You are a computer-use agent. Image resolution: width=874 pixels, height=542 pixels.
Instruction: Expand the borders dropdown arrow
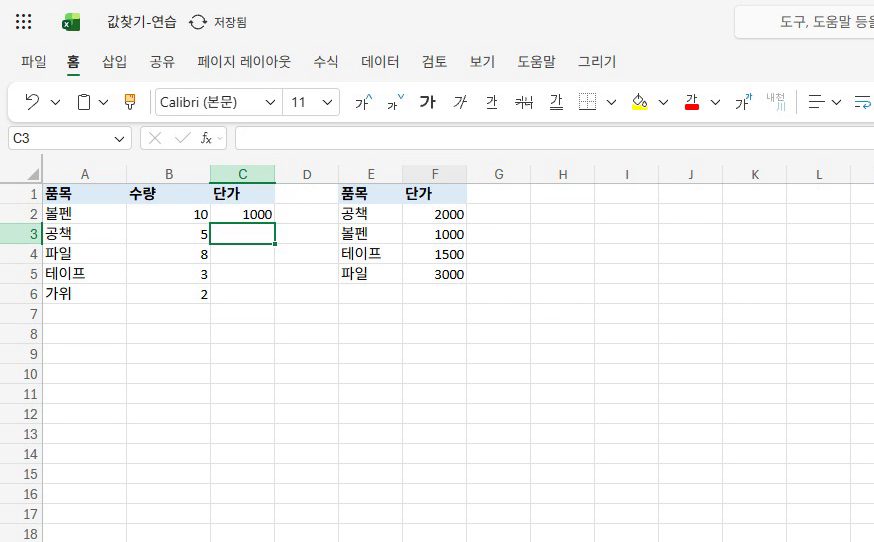point(611,103)
